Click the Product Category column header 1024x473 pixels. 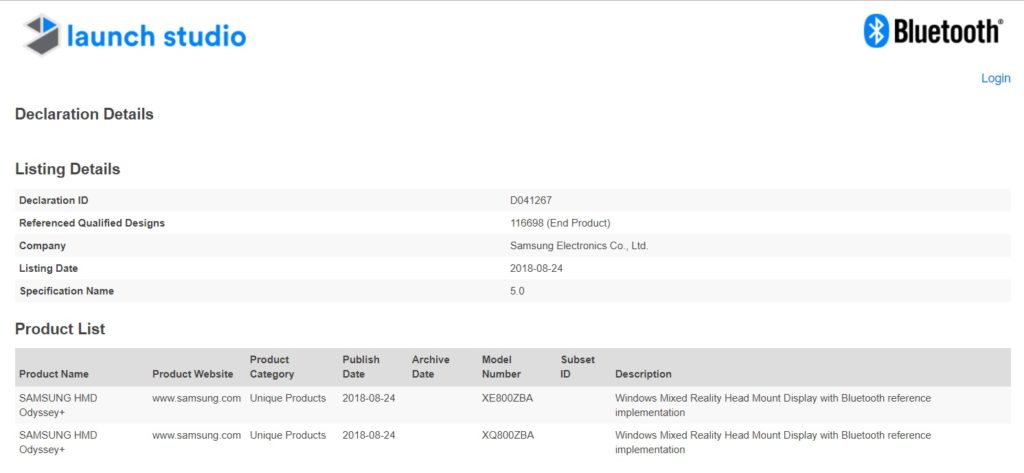pyautogui.click(x=272, y=367)
